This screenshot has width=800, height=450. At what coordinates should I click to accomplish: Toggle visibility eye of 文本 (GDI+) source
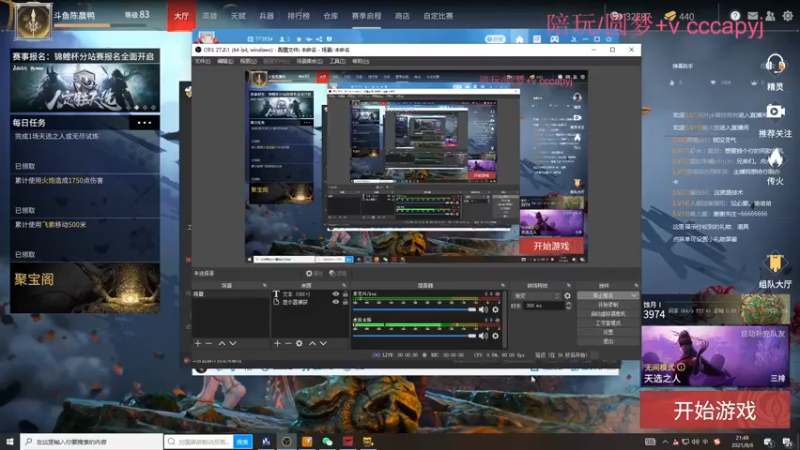coord(335,294)
